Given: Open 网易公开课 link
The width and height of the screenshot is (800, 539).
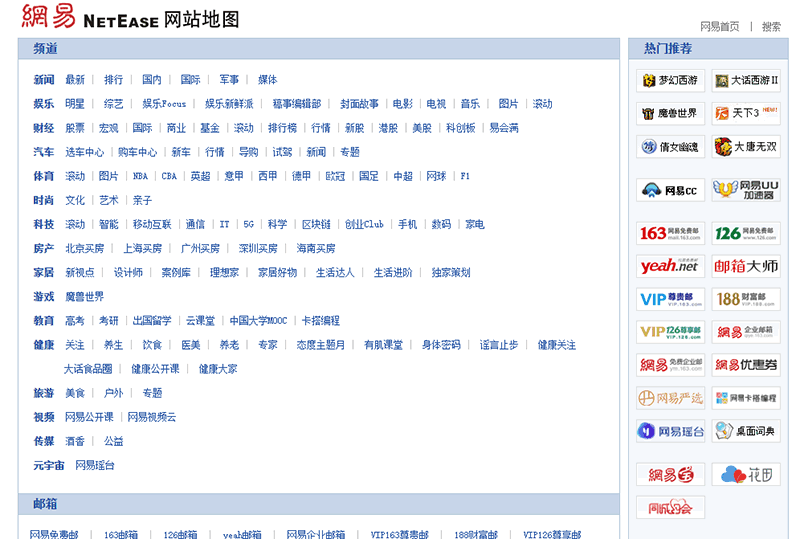Looking at the screenshot, I should [89, 417].
